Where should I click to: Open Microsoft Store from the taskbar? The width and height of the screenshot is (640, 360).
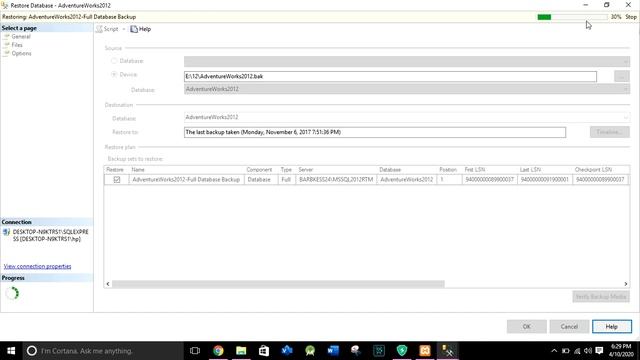click(264, 351)
